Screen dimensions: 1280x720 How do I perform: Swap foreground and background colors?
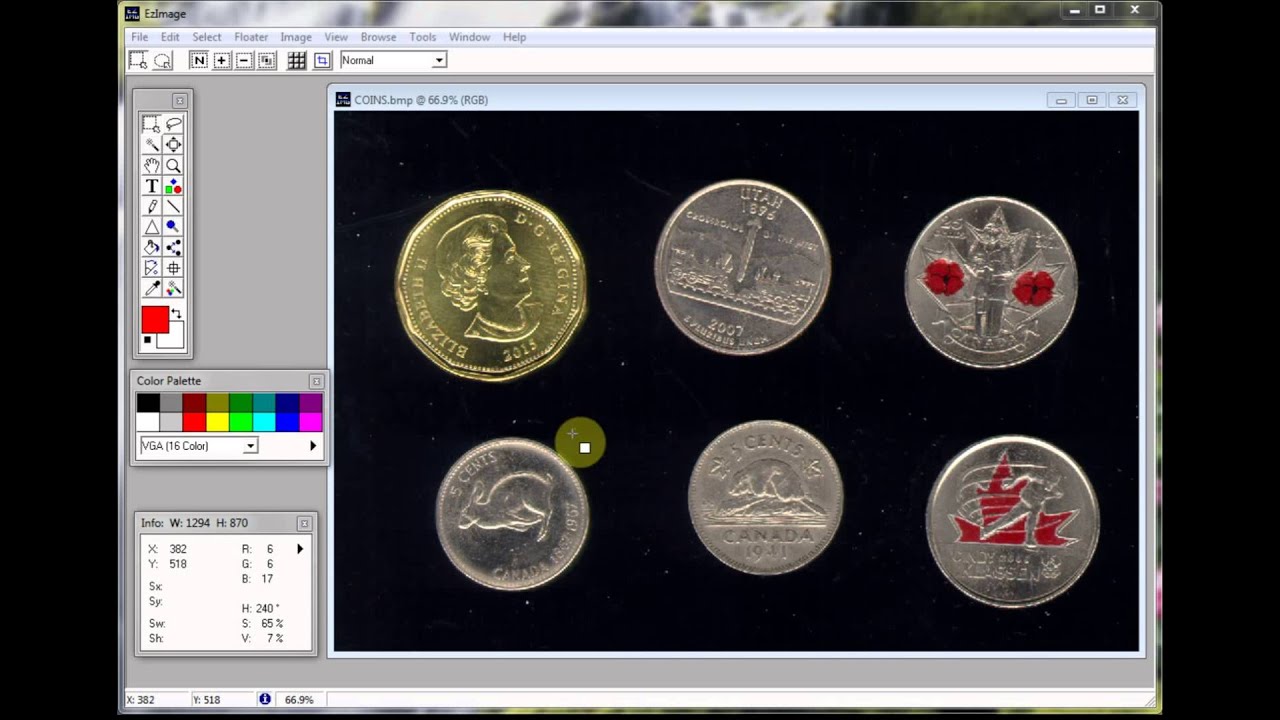(177, 314)
